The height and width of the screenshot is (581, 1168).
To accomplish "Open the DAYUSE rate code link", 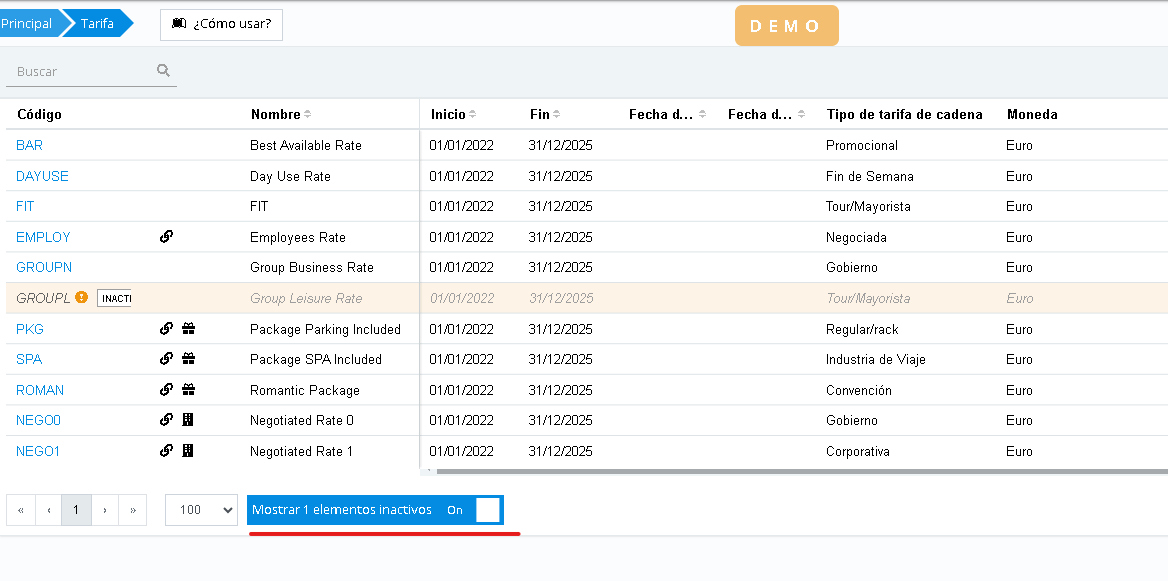I will [42, 176].
